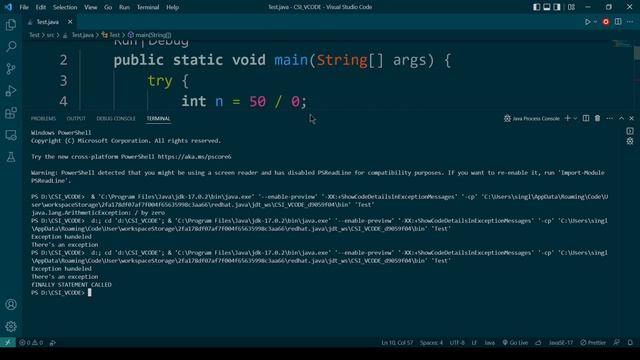Change language mode via 'Java' status entry
This screenshot has width=640, height=360.
pos(489,342)
